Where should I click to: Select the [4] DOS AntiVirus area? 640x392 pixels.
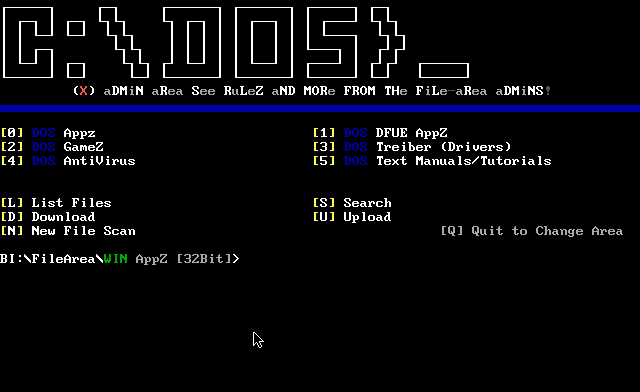coord(68,161)
